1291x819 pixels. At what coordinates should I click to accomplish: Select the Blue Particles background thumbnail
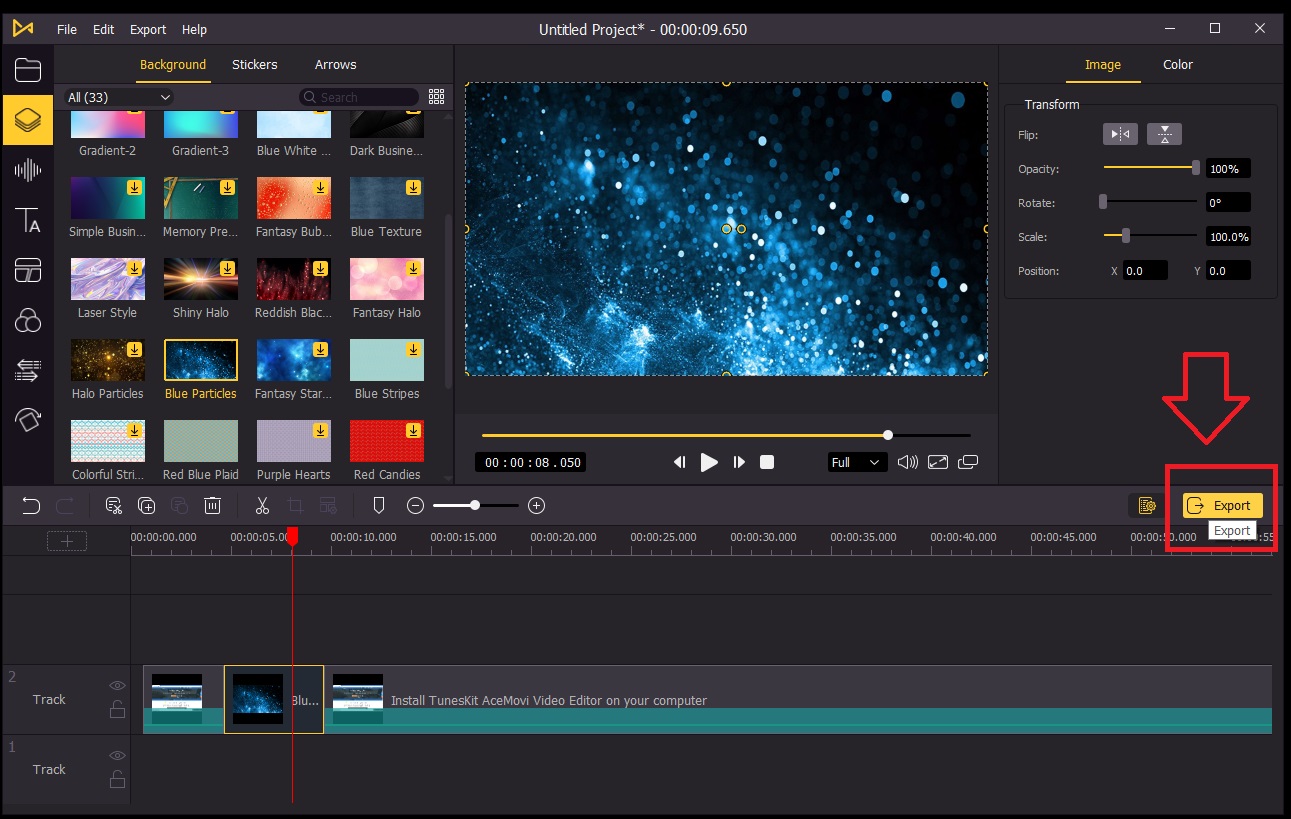point(200,360)
